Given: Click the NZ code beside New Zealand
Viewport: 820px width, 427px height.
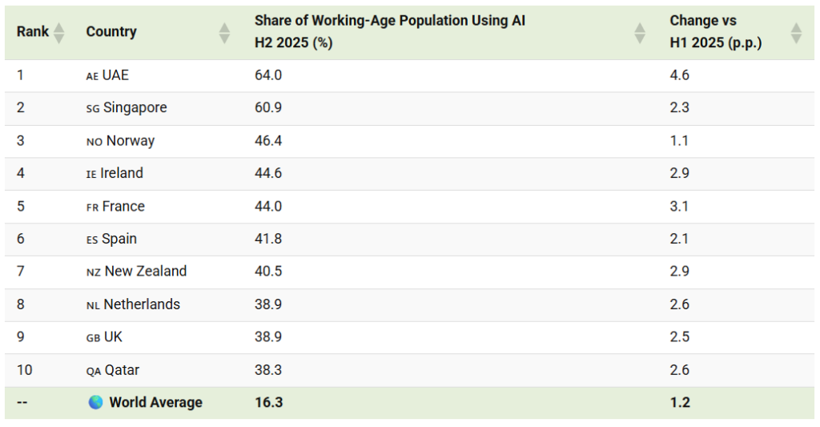Looking at the screenshot, I should click(93, 272).
